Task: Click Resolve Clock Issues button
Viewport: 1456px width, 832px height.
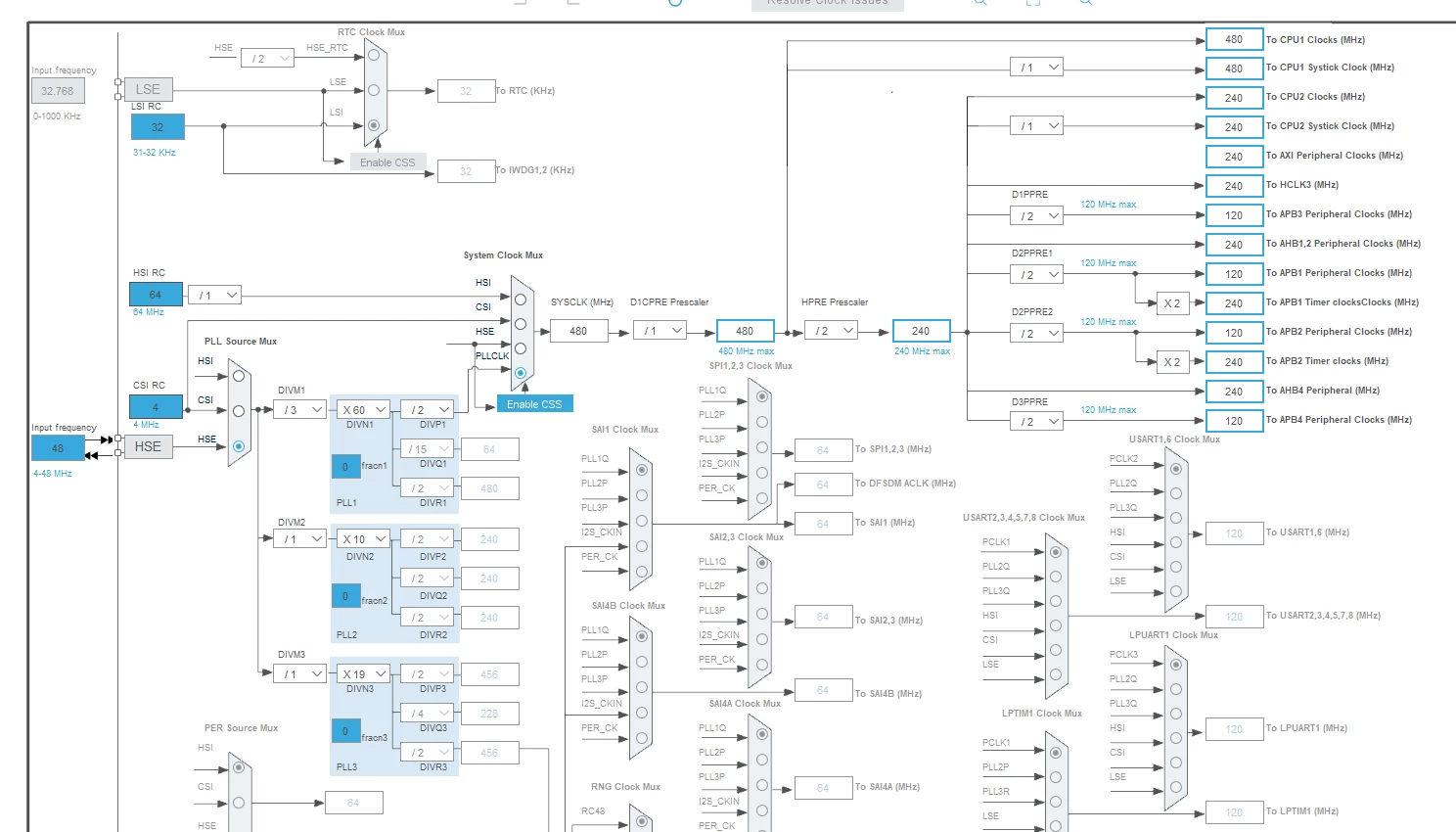Action: 828,4
